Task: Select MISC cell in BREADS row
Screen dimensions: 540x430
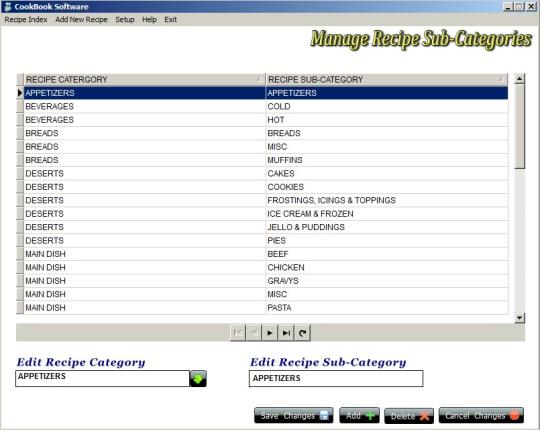Action: point(387,147)
